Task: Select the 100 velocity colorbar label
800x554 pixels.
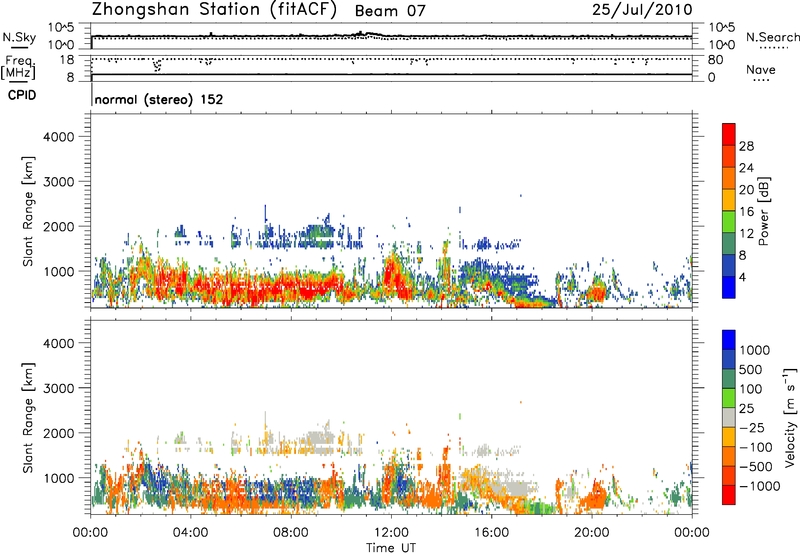Action: coord(751,389)
